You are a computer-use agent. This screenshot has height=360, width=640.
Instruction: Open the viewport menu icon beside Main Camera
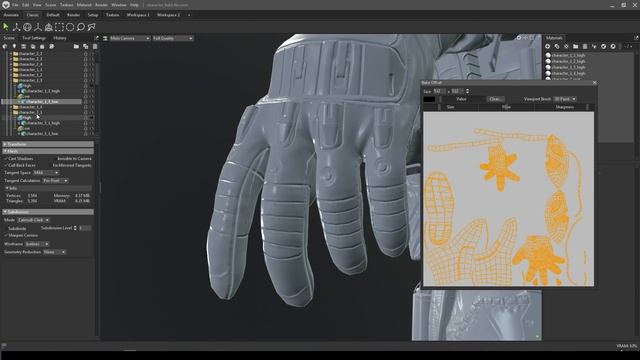tap(105, 38)
